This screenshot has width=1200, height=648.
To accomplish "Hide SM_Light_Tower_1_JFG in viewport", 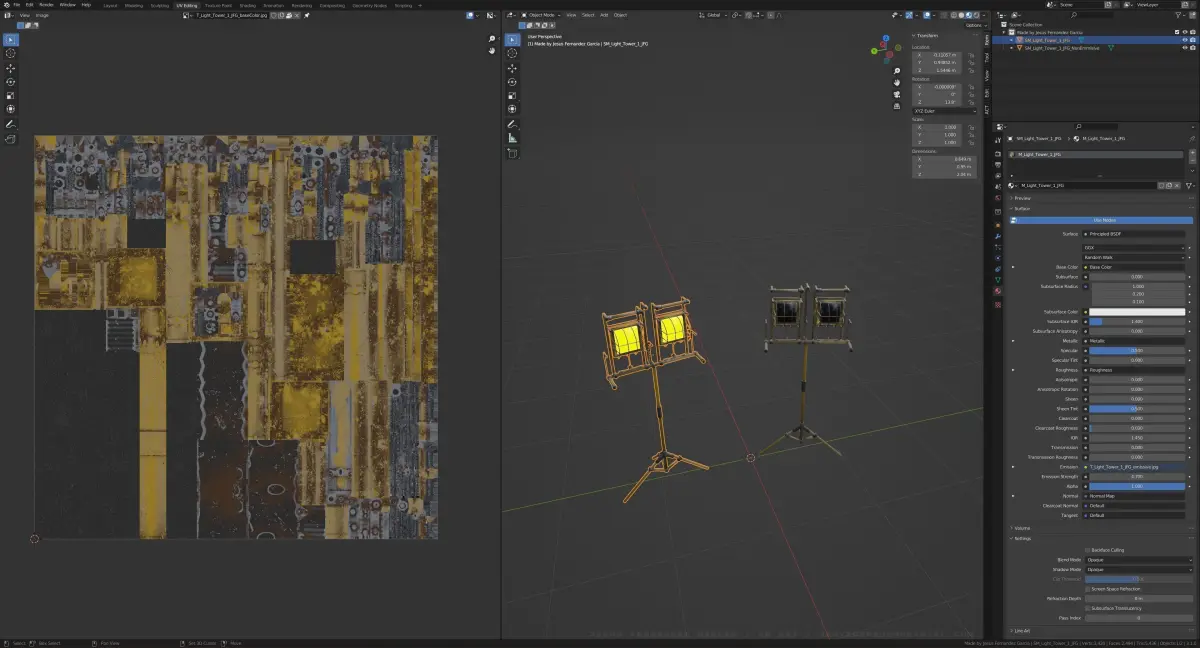I will pos(1185,40).
